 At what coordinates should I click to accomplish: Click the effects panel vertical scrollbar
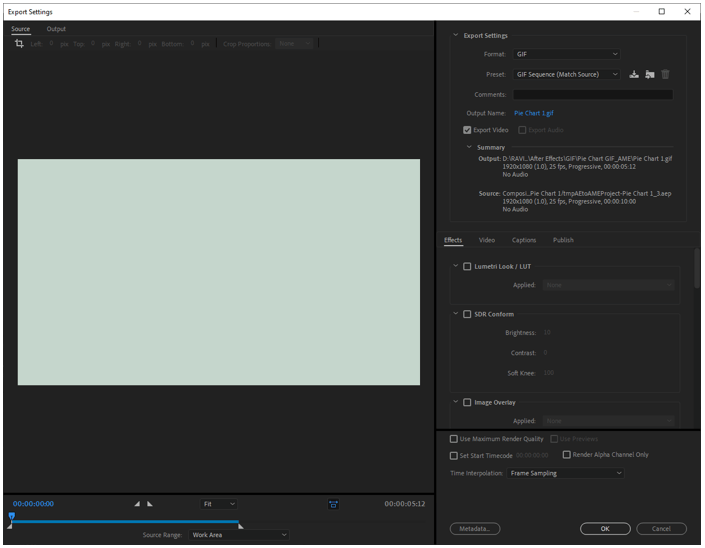[697, 268]
